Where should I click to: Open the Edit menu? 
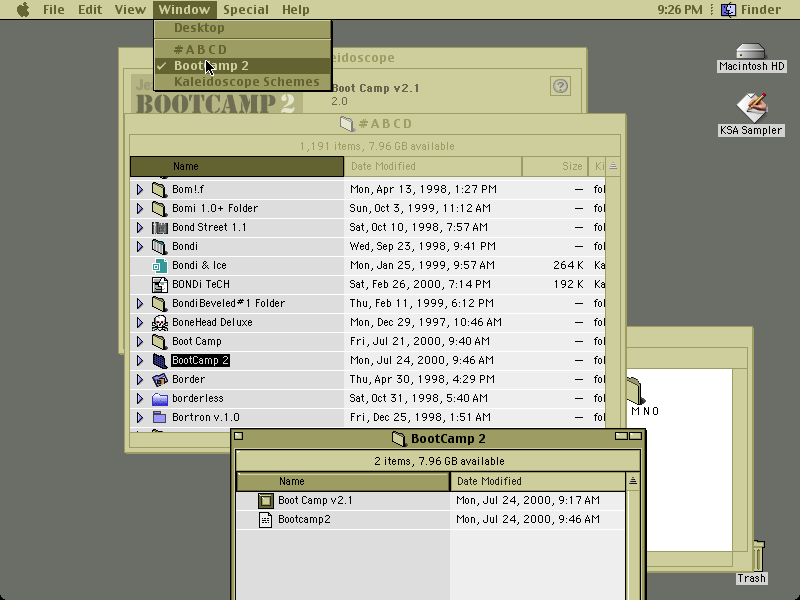click(90, 10)
